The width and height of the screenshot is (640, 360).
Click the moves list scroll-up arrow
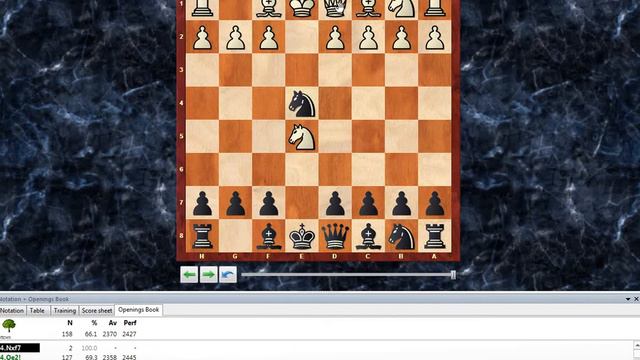click(637, 346)
